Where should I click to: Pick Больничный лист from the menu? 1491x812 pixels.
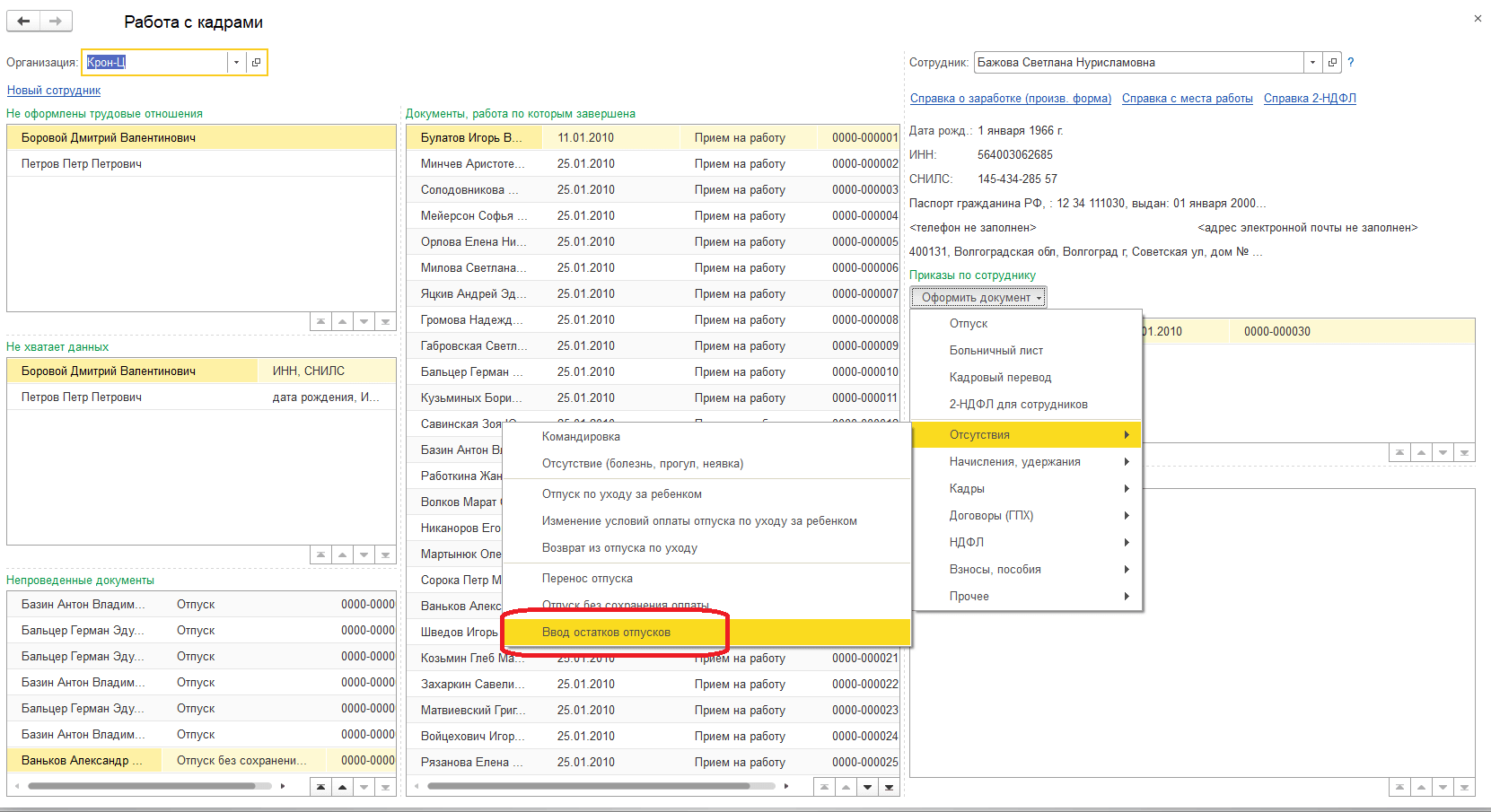point(995,350)
